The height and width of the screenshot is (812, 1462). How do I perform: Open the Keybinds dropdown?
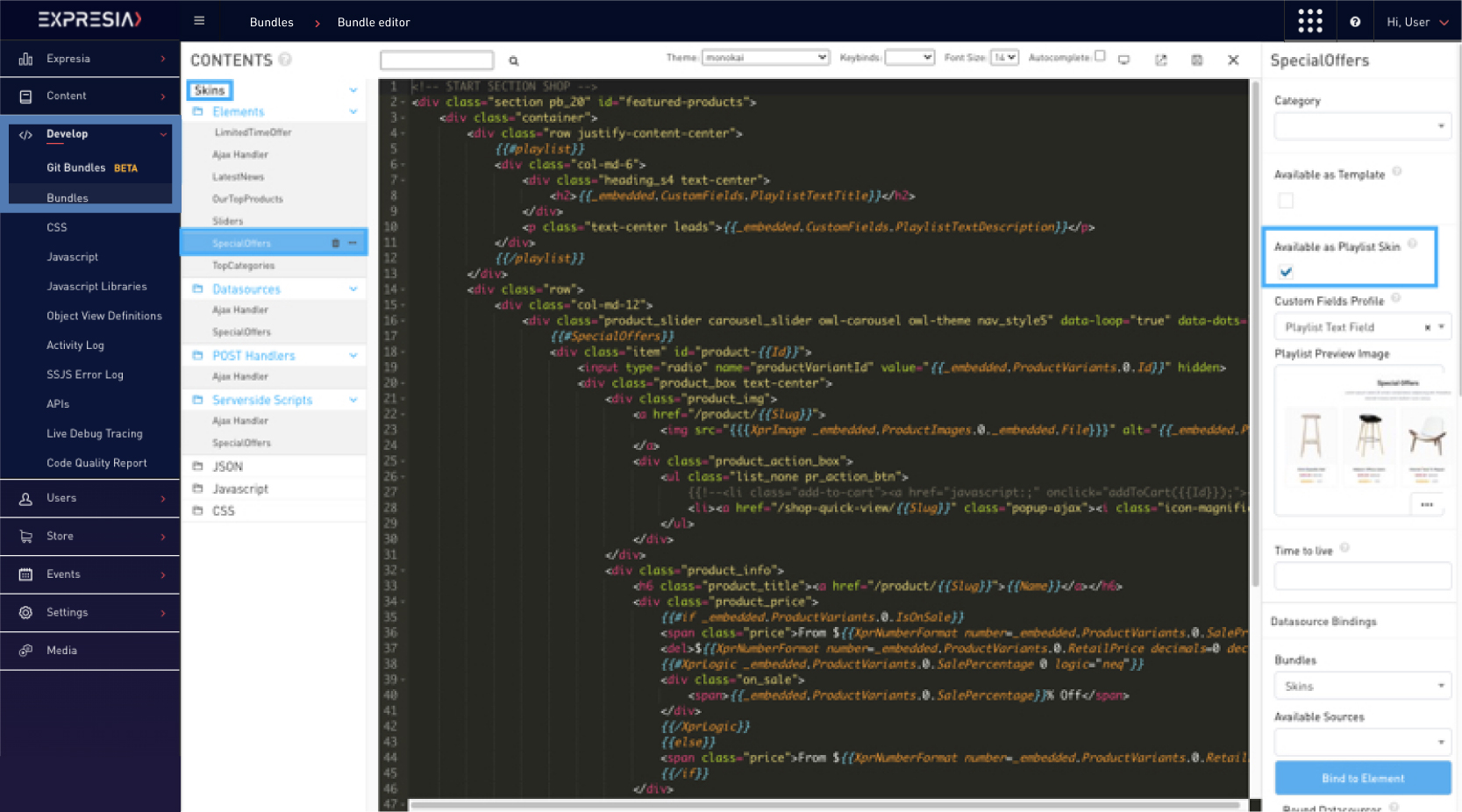coord(909,57)
